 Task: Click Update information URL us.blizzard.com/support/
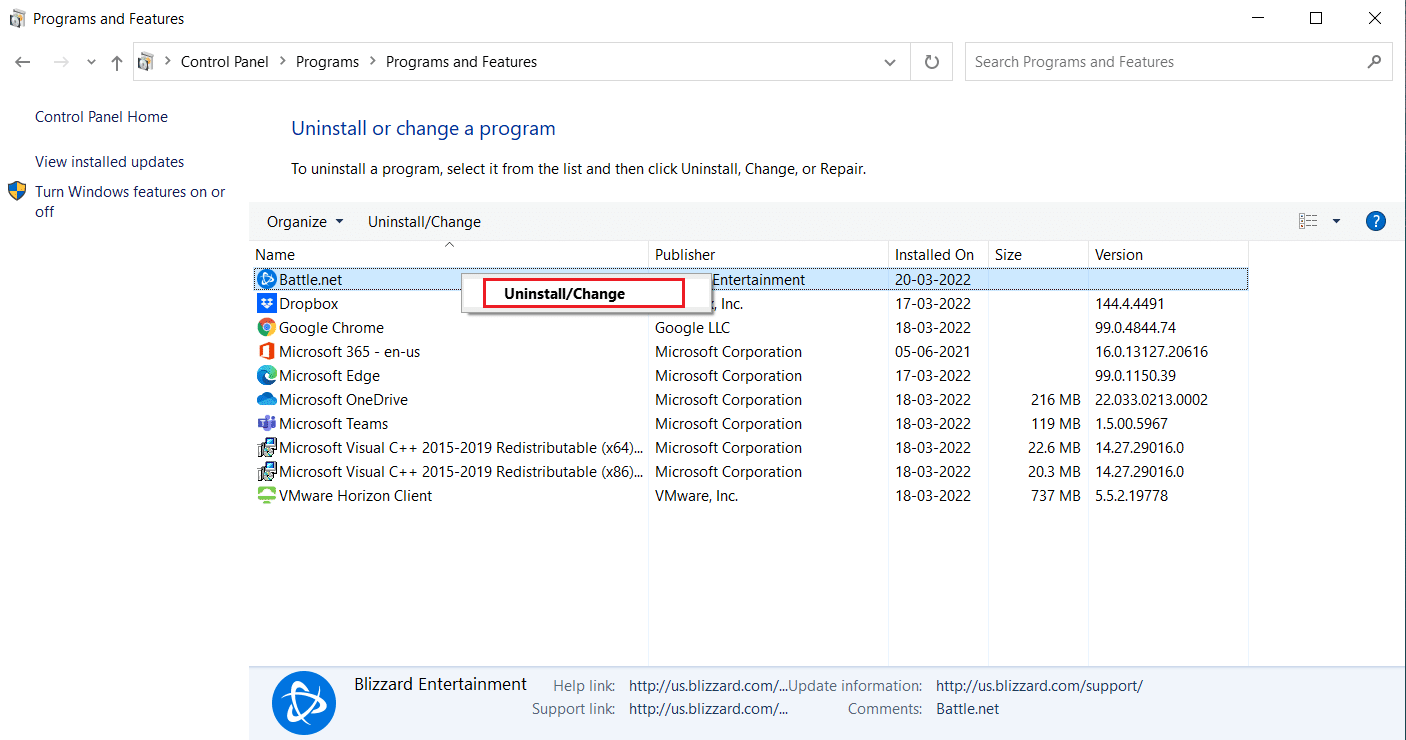(1039, 686)
